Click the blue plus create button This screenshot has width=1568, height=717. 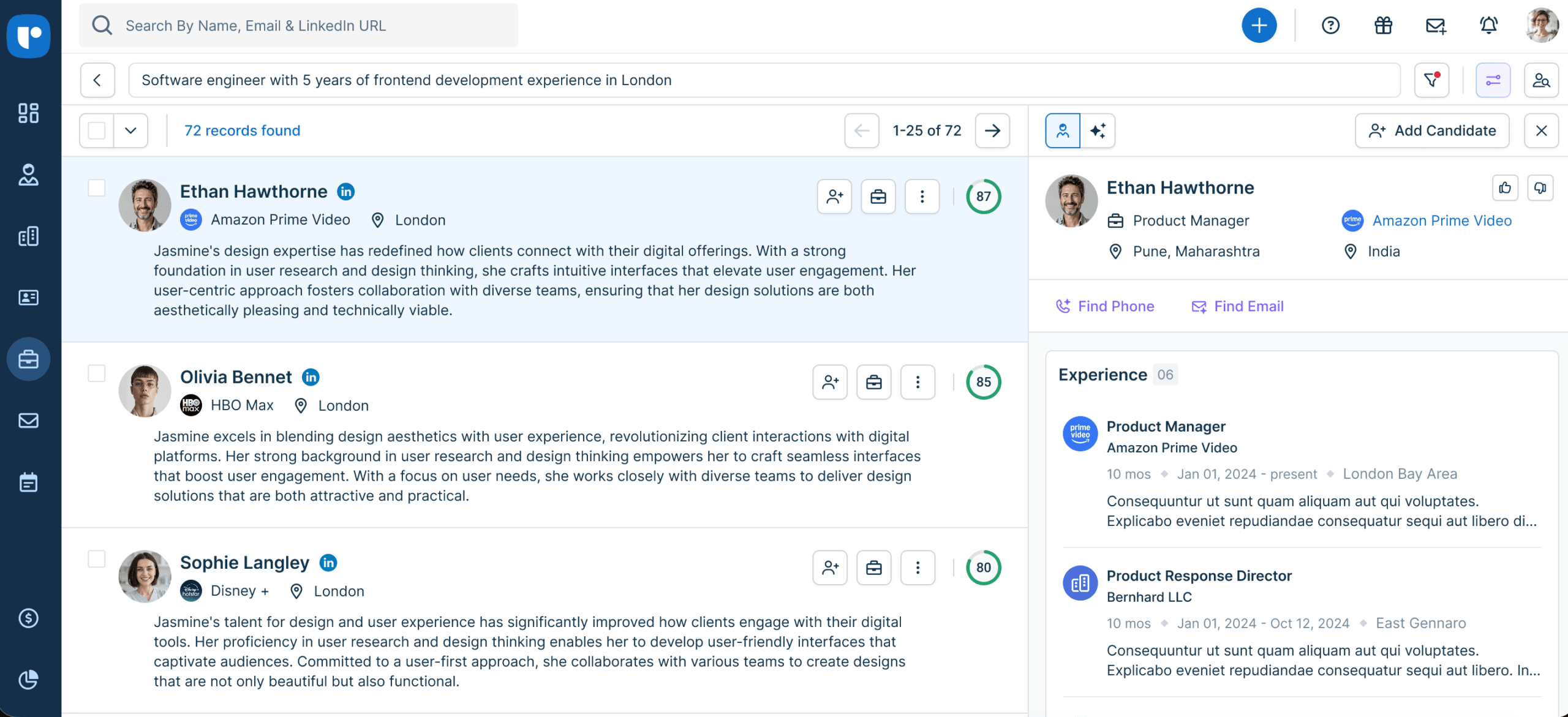tap(1259, 26)
